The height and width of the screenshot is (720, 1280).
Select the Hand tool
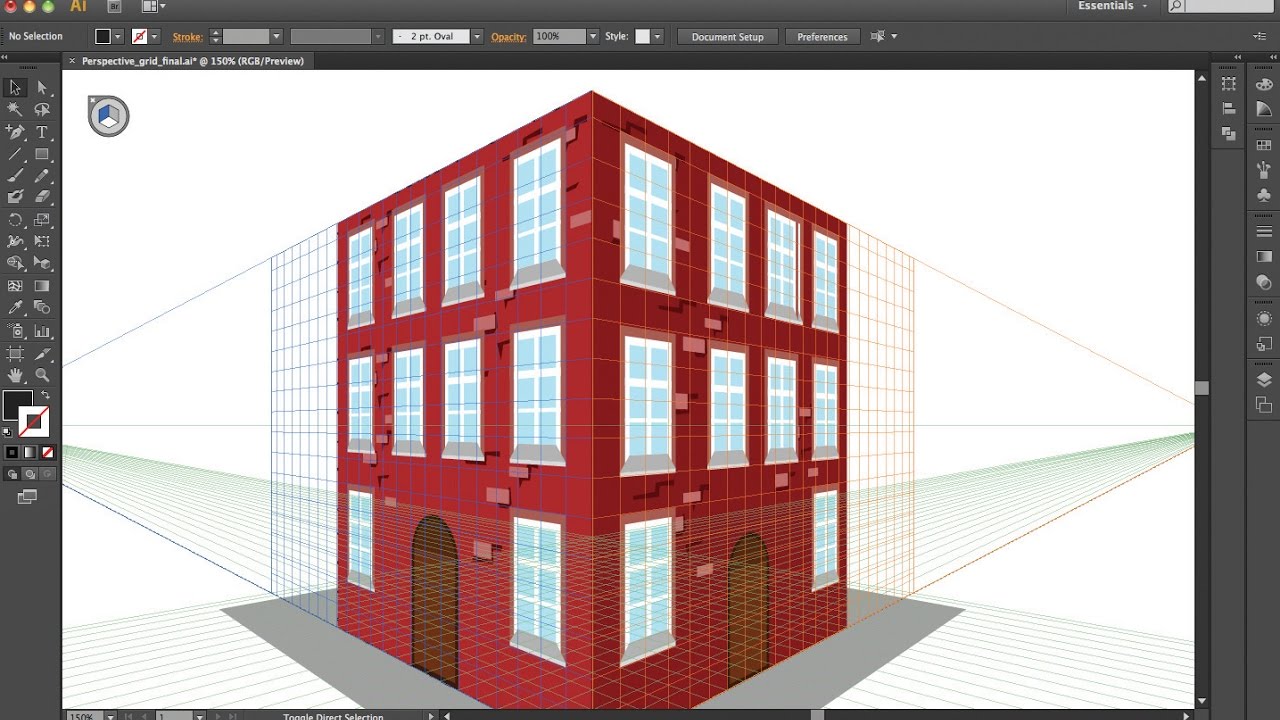coord(15,375)
